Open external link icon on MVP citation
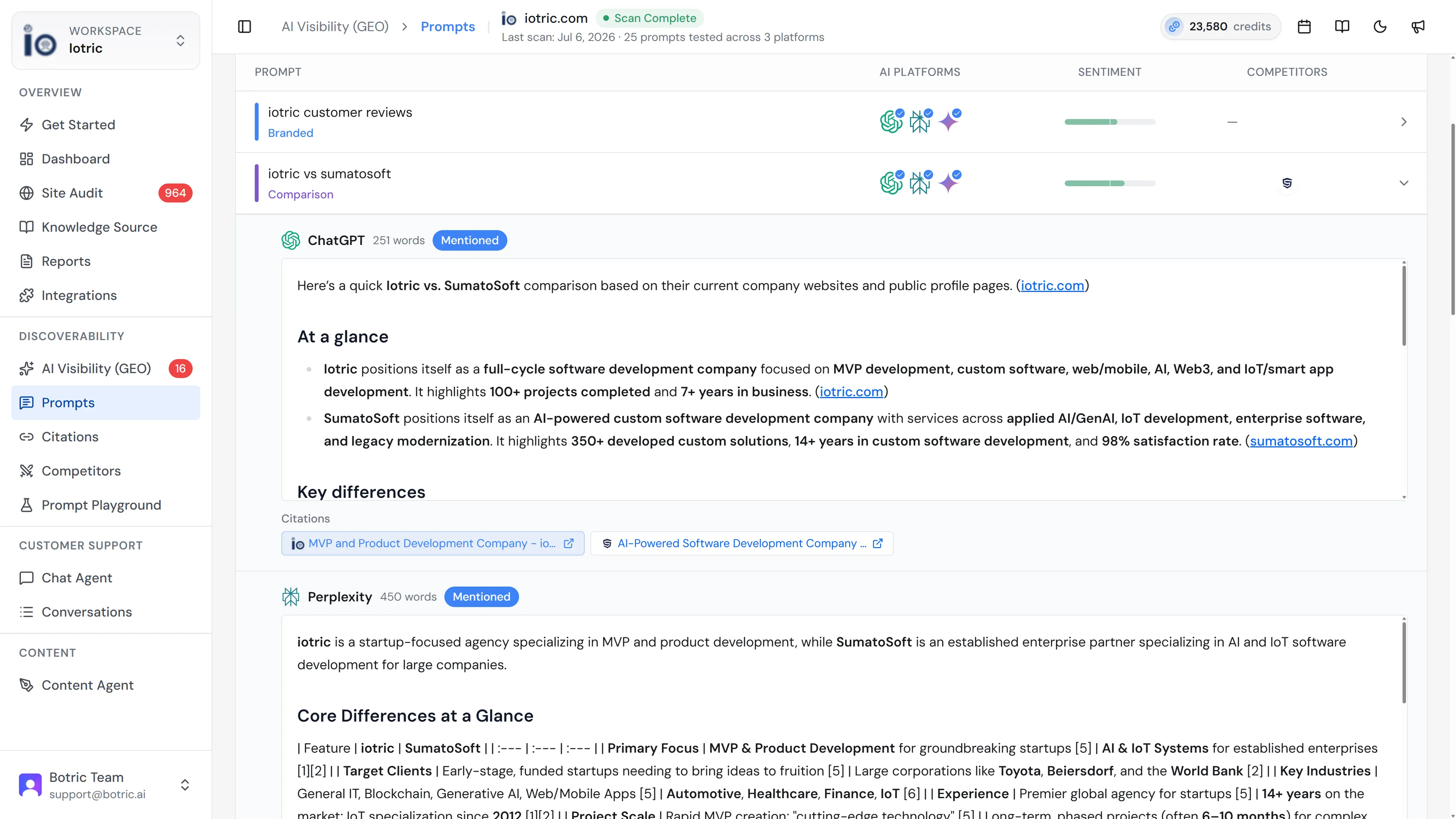This screenshot has width=1456, height=819. coord(569,543)
